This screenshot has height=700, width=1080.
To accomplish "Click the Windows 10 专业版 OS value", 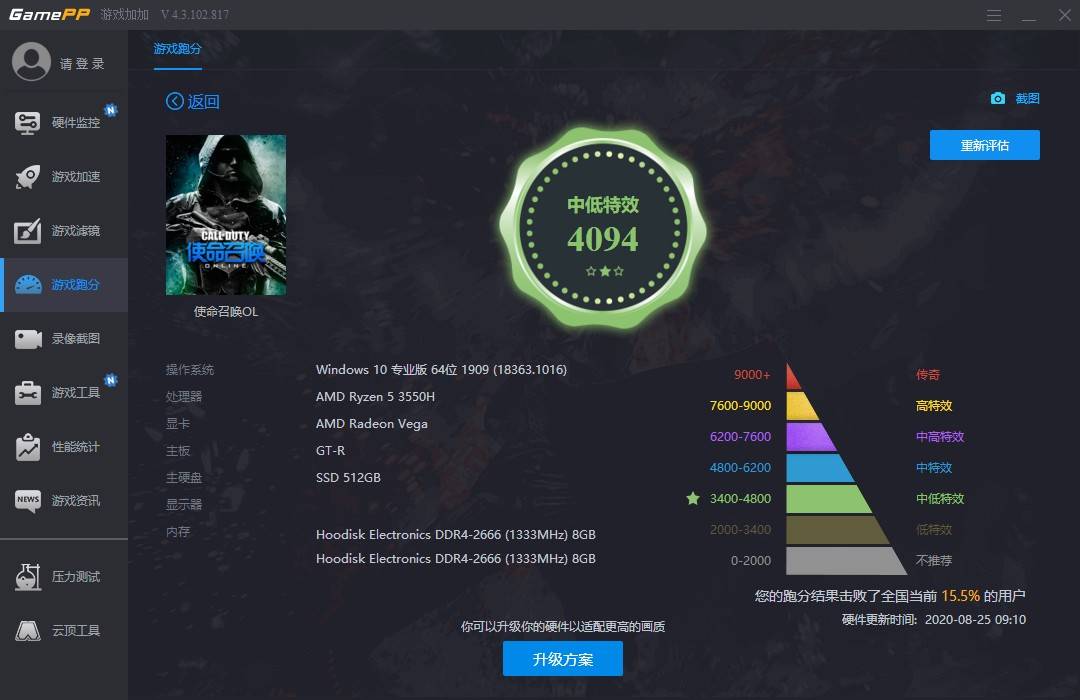I will point(442,370).
